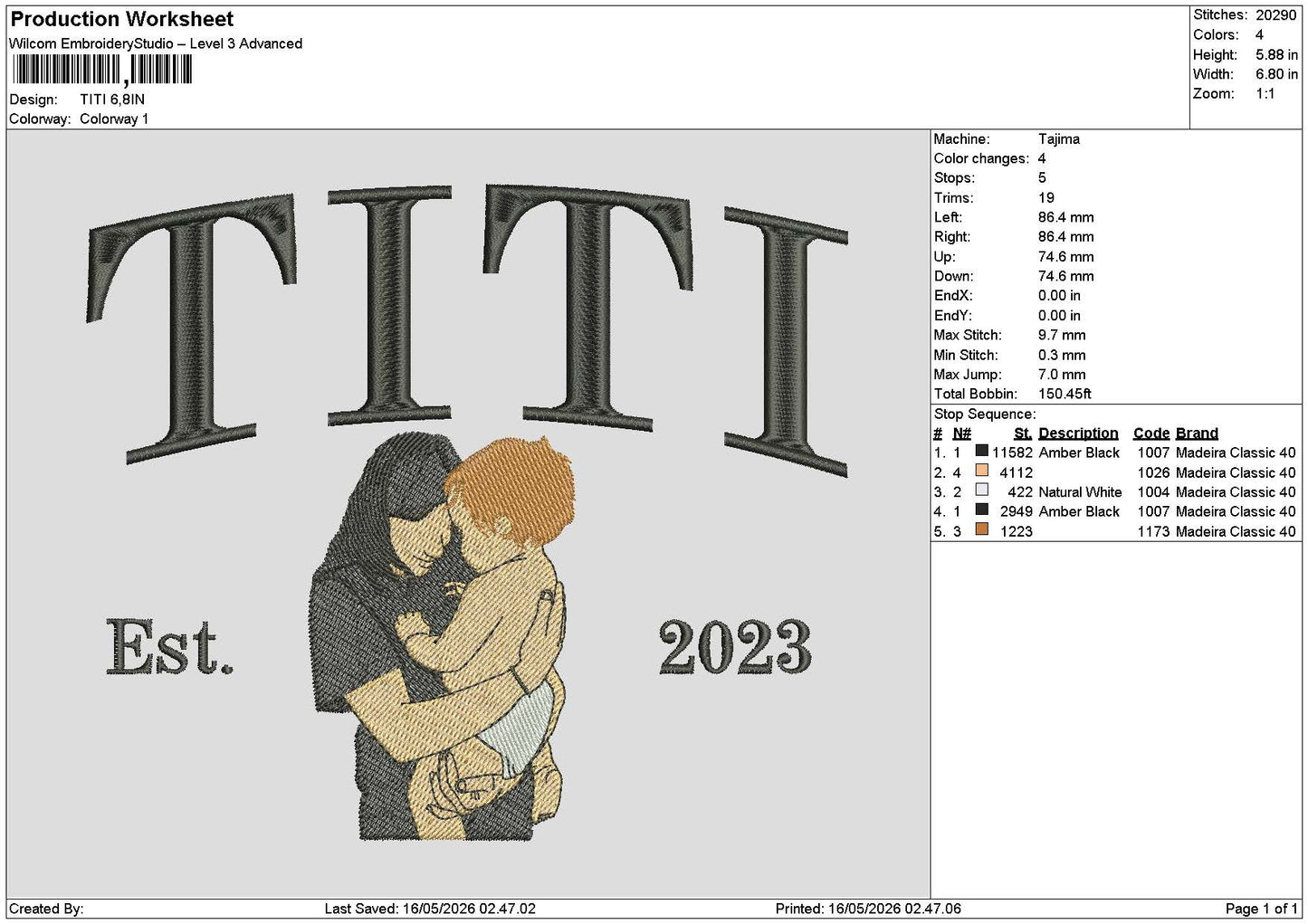Screen dimensions: 1308x924
Task: Click stitch count '11582' in stop 1
Action: pyautogui.click(x=1012, y=452)
